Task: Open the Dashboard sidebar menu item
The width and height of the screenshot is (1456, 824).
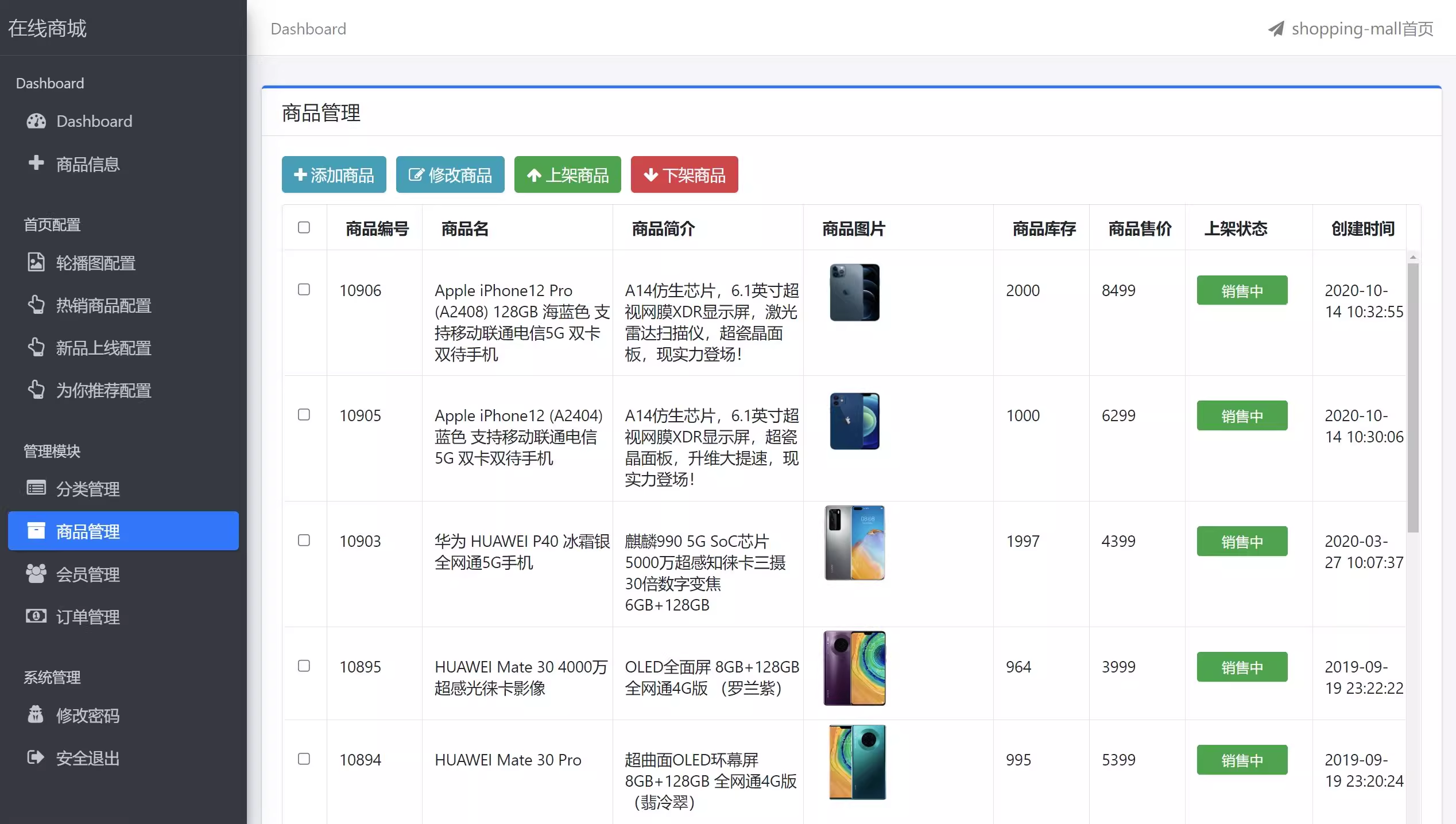Action: pyautogui.click(x=123, y=121)
